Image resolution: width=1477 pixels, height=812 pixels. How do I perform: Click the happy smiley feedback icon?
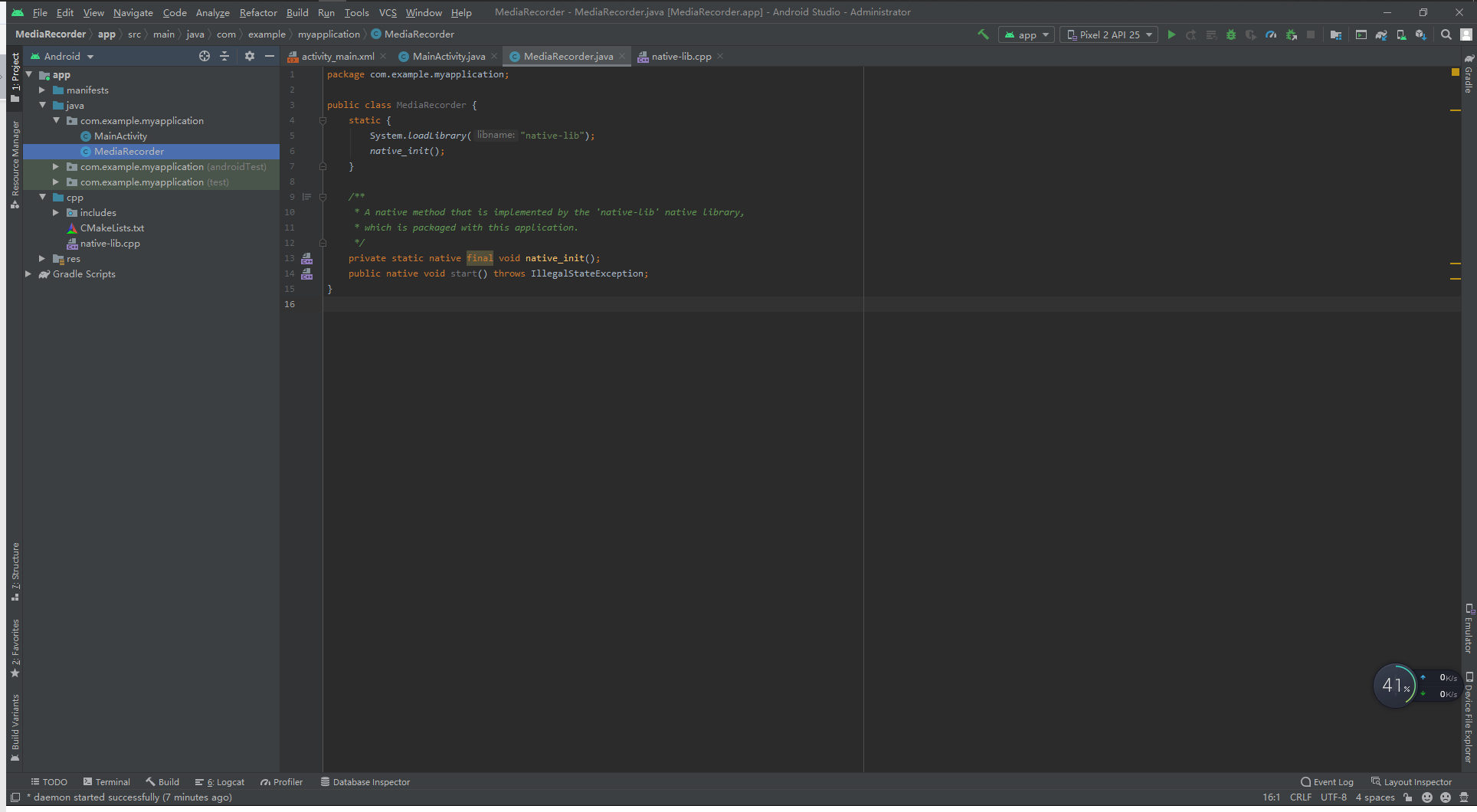pyautogui.click(x=1427, y=797)
